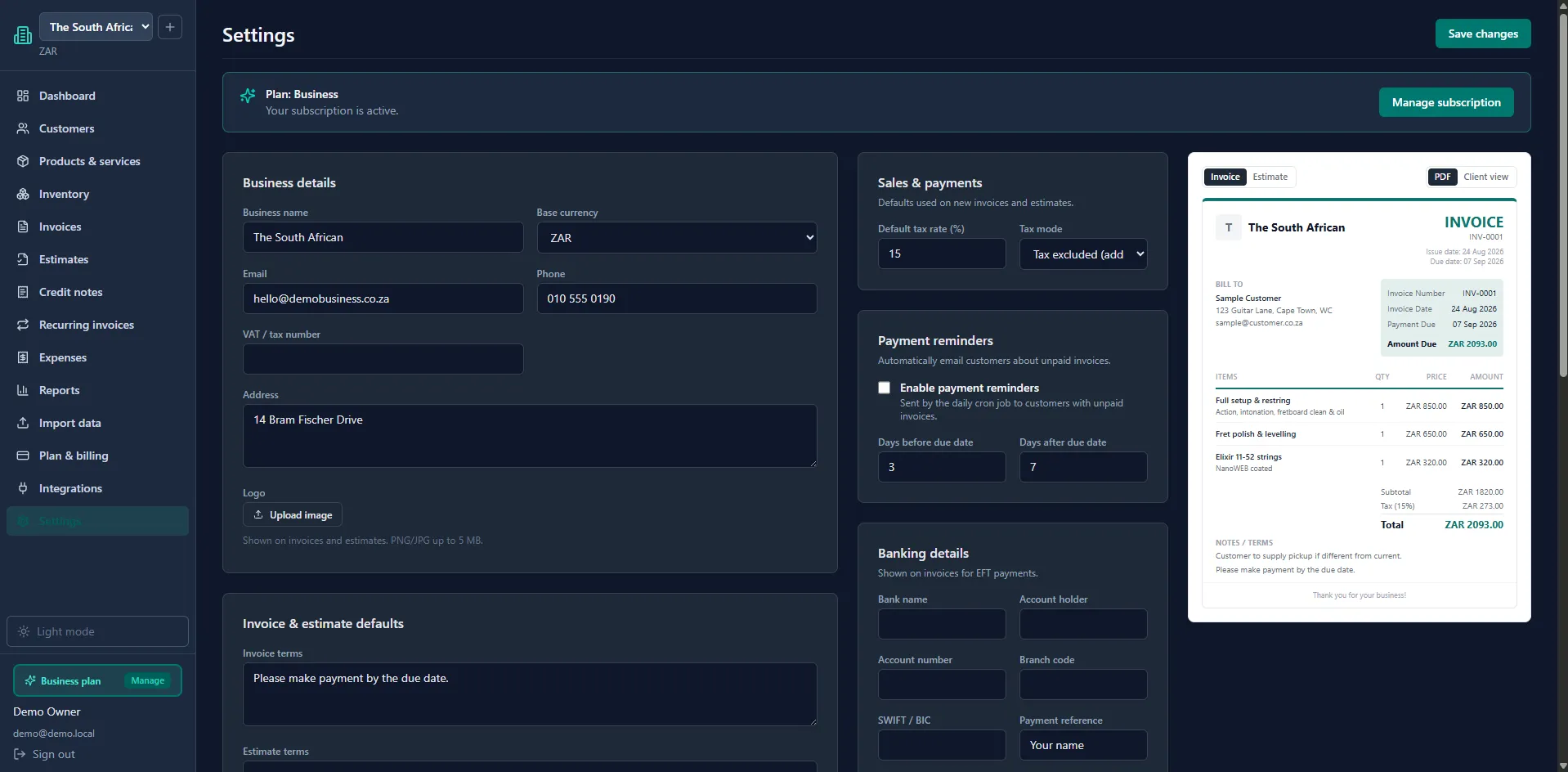
Task: Focus the Bank name field
Action: coord(942,624)
